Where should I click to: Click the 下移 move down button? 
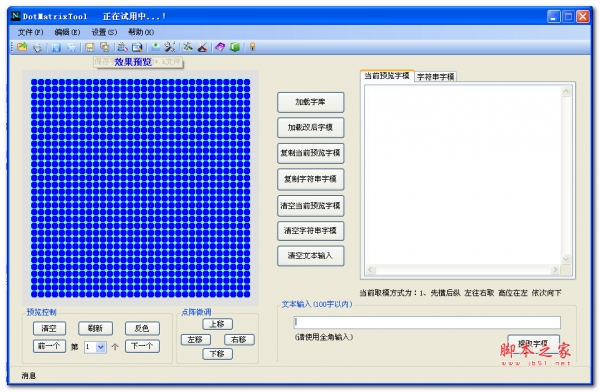pyautogui.click(x=217, y=354)
